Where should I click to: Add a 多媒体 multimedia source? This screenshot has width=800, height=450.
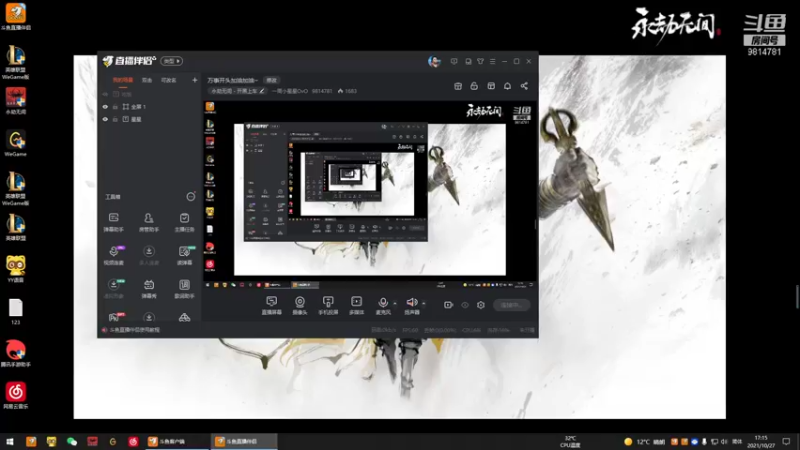[x=356, y=305]
